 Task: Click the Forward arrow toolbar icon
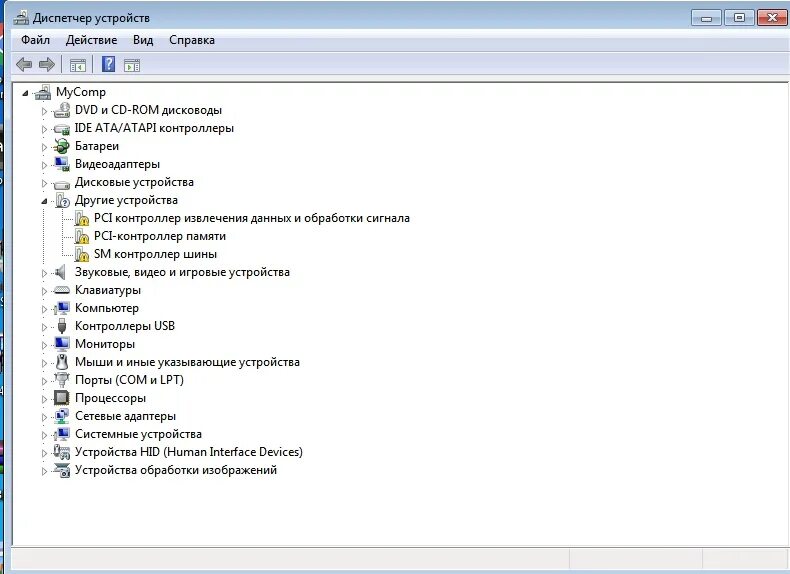tap(47, 65)
